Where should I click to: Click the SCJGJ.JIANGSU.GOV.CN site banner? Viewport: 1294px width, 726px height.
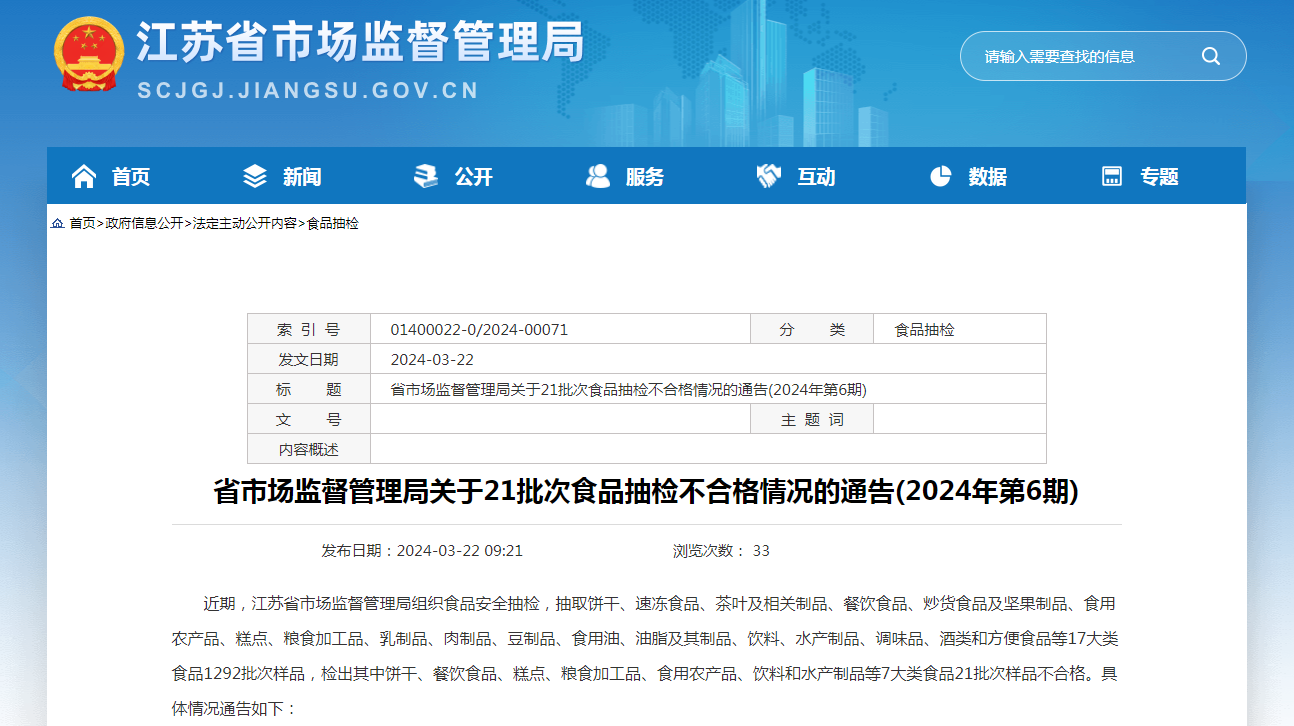[308, 89]
